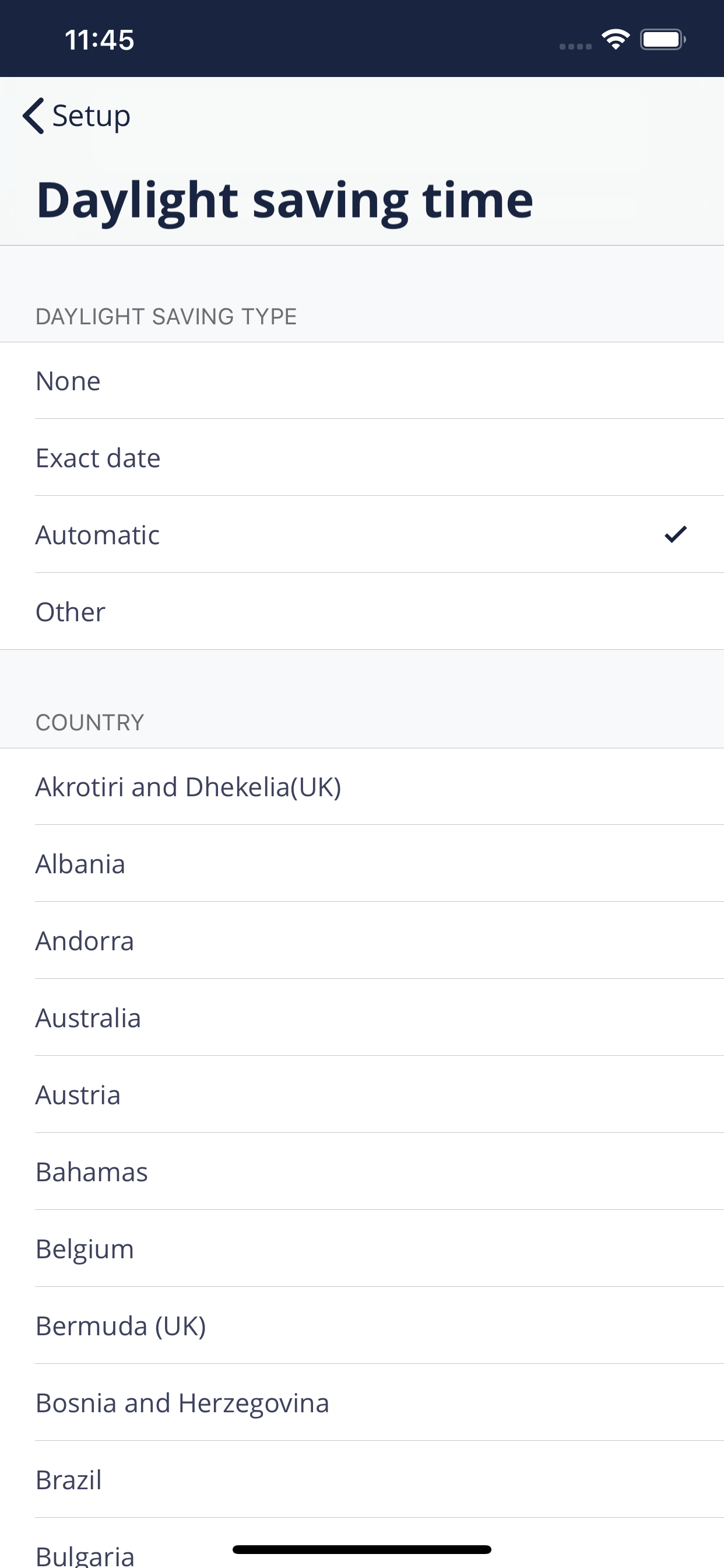Select Belgium as country
The height and width of the screenshot is (1568, 724).
coord(362,1249)
